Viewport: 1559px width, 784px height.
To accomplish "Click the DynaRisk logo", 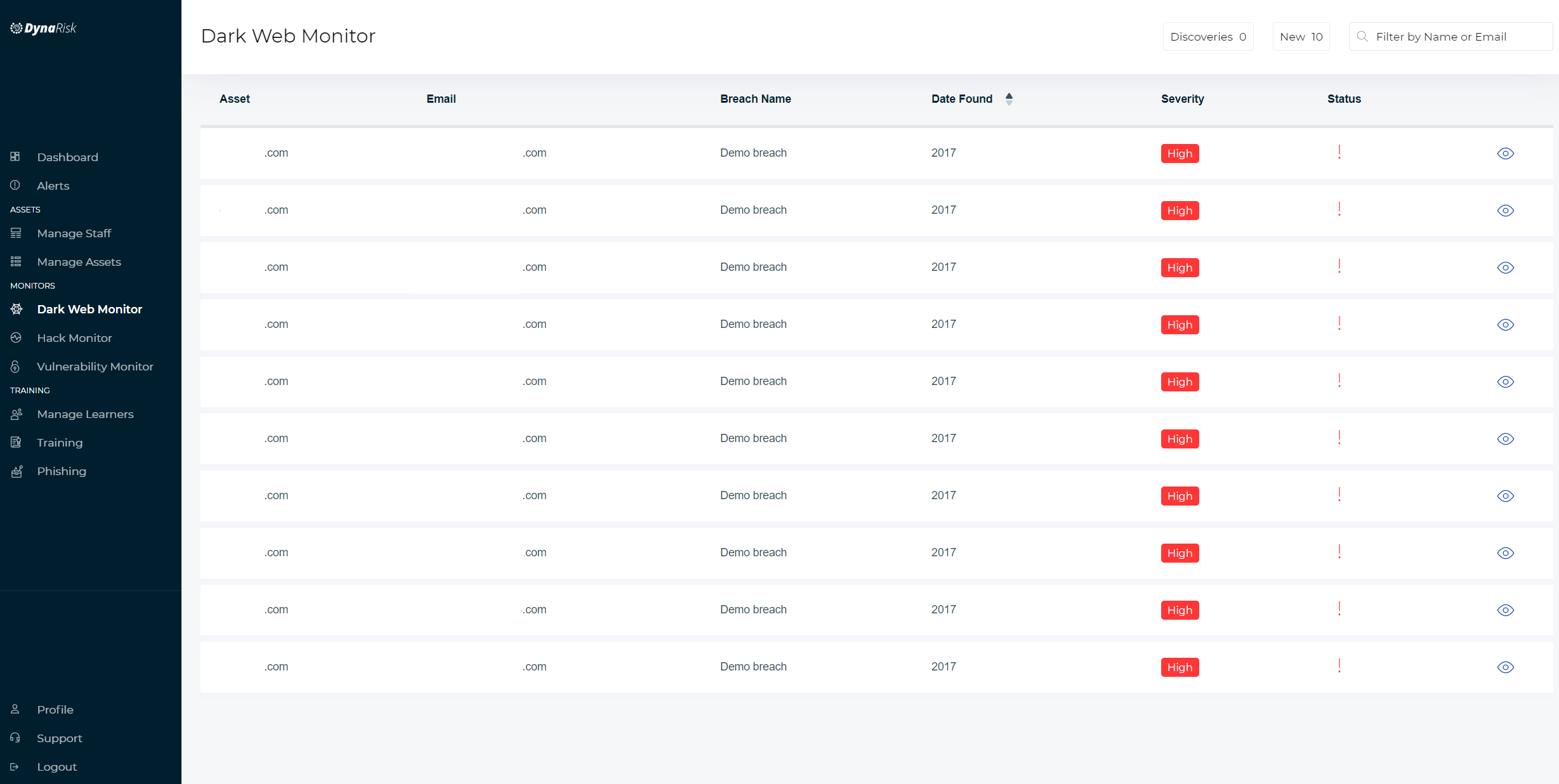I will [x=43, y=29].
